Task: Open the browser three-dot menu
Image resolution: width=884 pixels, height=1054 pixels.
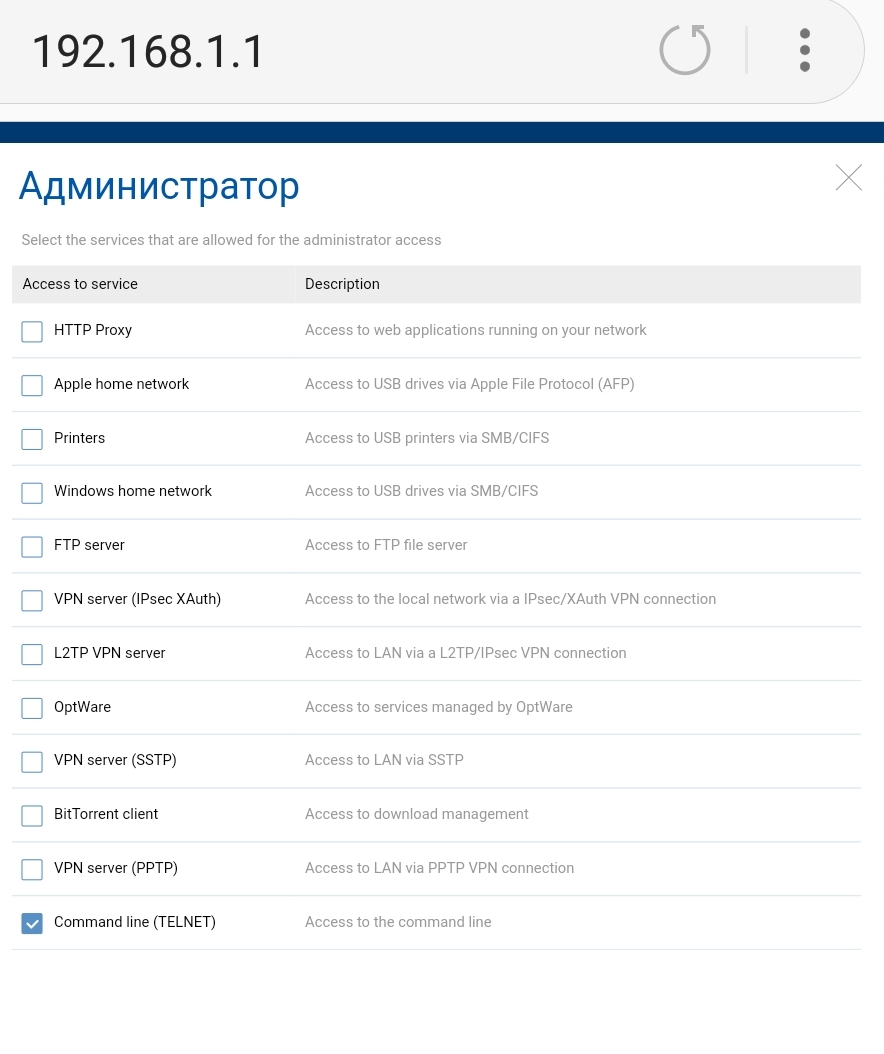Action: [x=805, y=50]
